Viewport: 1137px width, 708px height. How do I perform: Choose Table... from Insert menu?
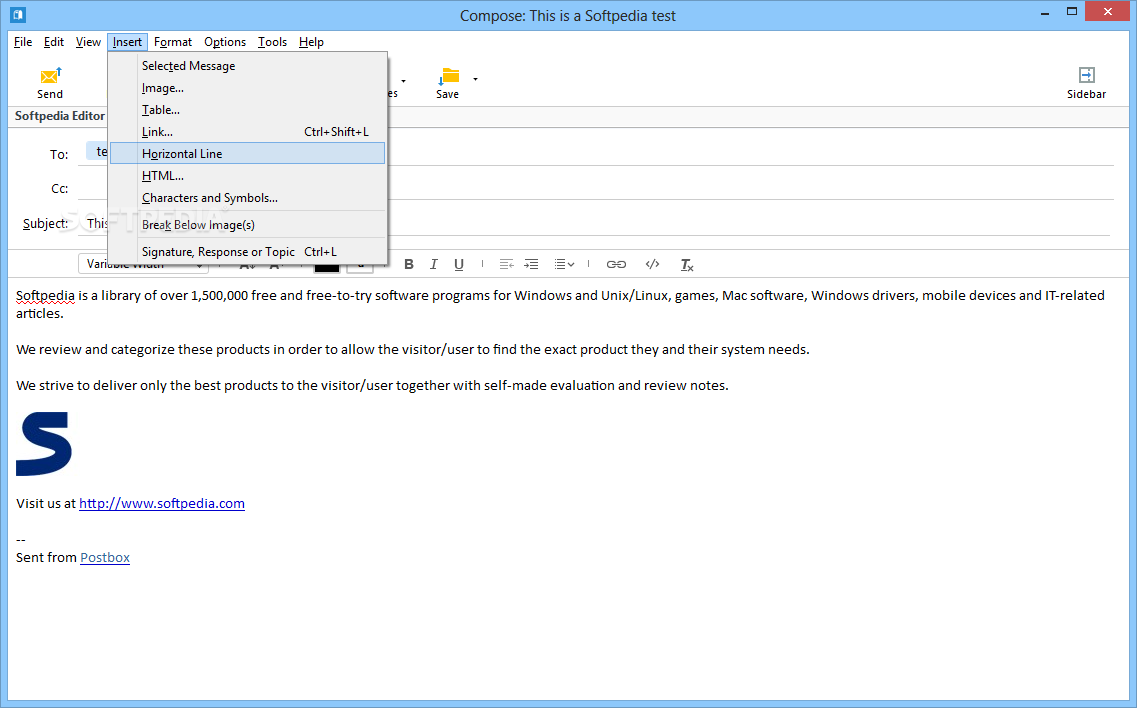[x=247, y=110]
